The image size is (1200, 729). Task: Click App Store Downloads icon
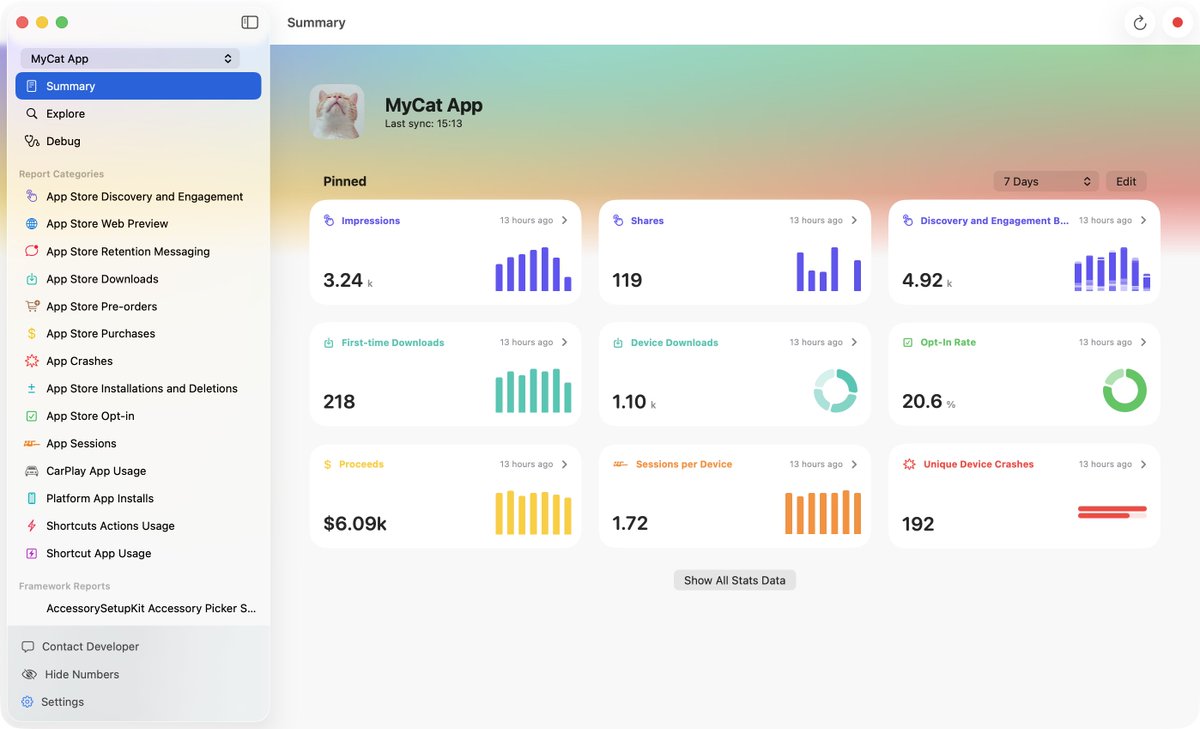[32, 279]
